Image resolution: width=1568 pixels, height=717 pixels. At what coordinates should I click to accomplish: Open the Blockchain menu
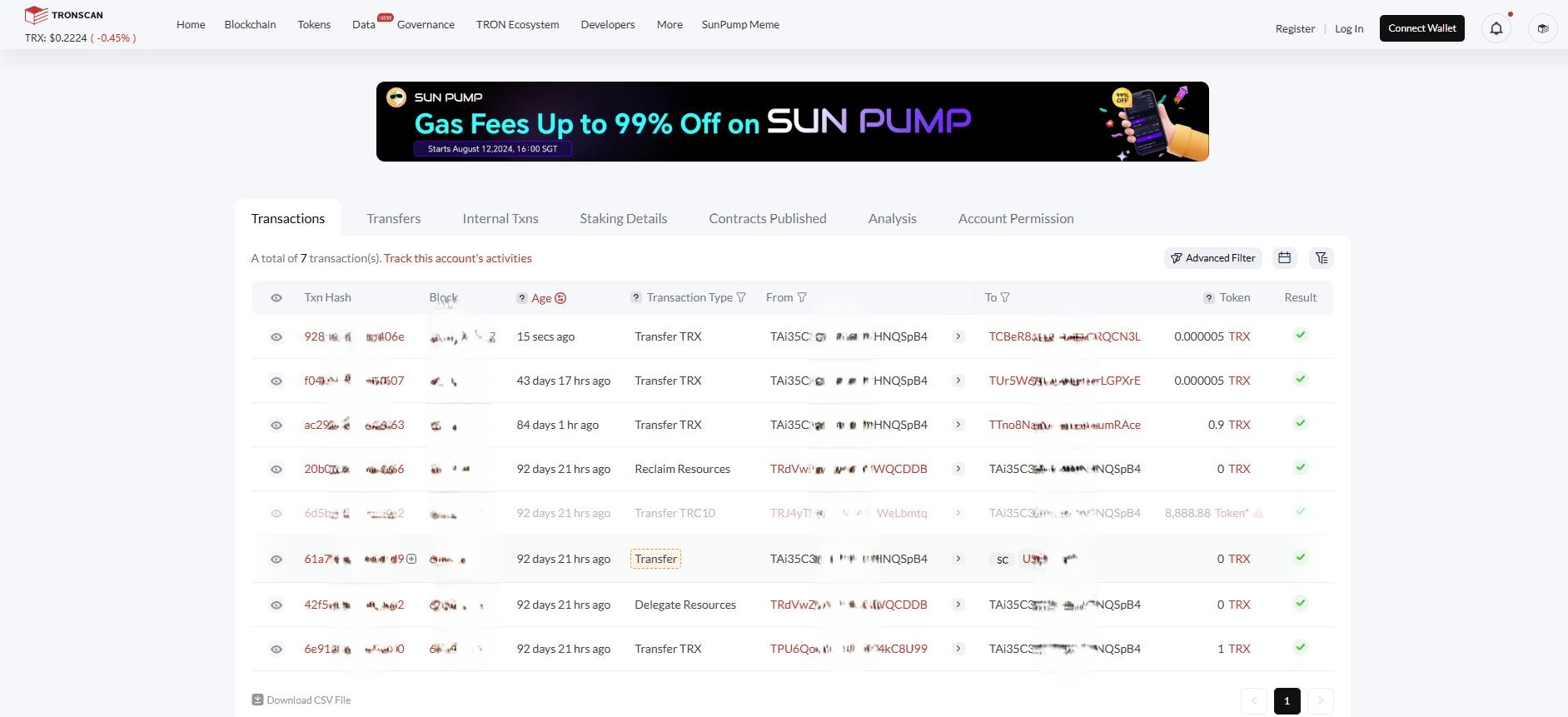coord(250,24)
